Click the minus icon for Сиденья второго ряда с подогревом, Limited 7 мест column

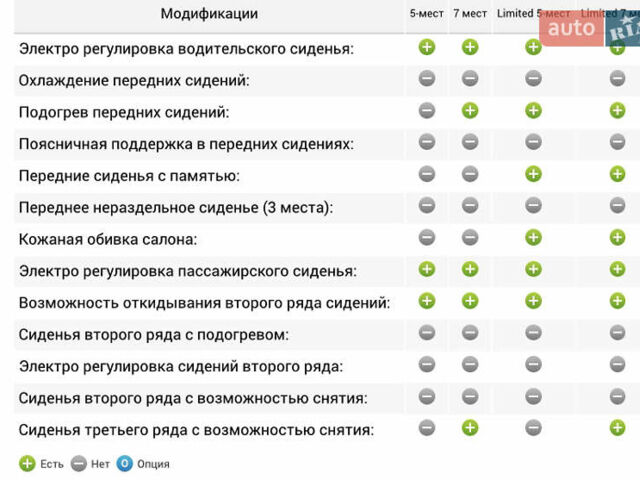tap(617, 333)
